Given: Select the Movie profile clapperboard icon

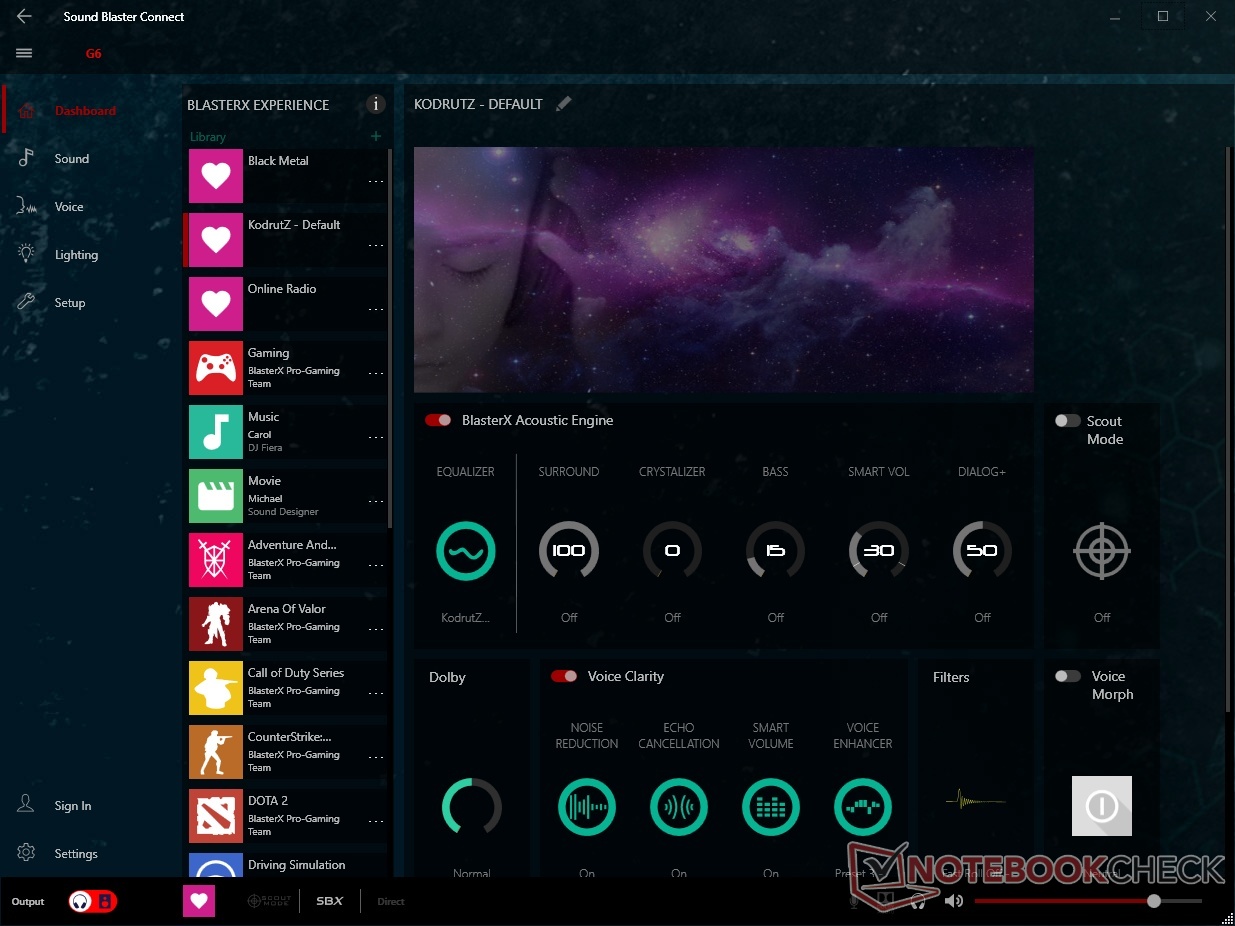Looking at the screenshot, I should [x=216, y=496].
